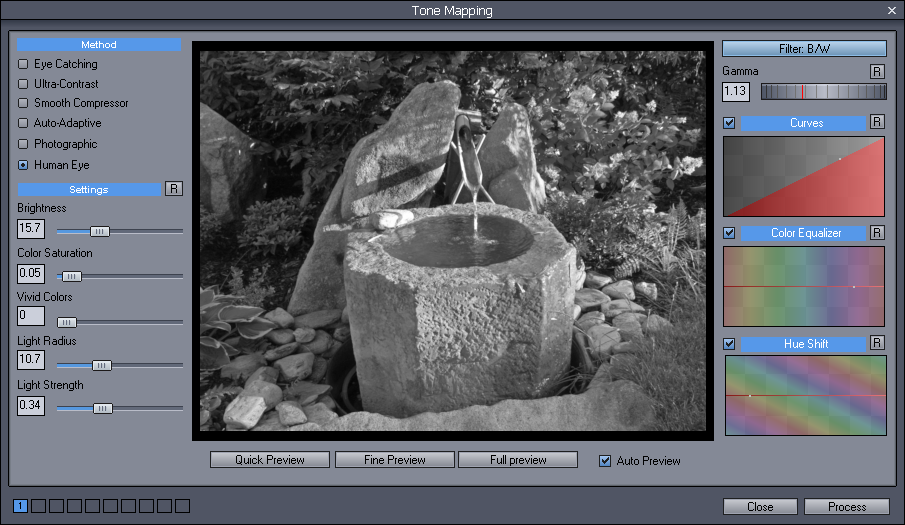This screenshot has width=905, height=525.
Task: Click the Color Equalizer section header
Action: (x=805, y=233)
